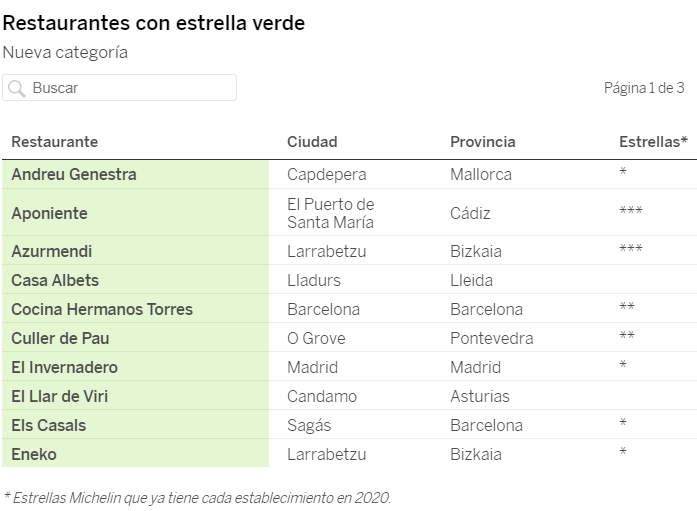Screen dimensions: 697x511
Task: Select the Andreu Genestra restaurant cell
Action: 74,174
